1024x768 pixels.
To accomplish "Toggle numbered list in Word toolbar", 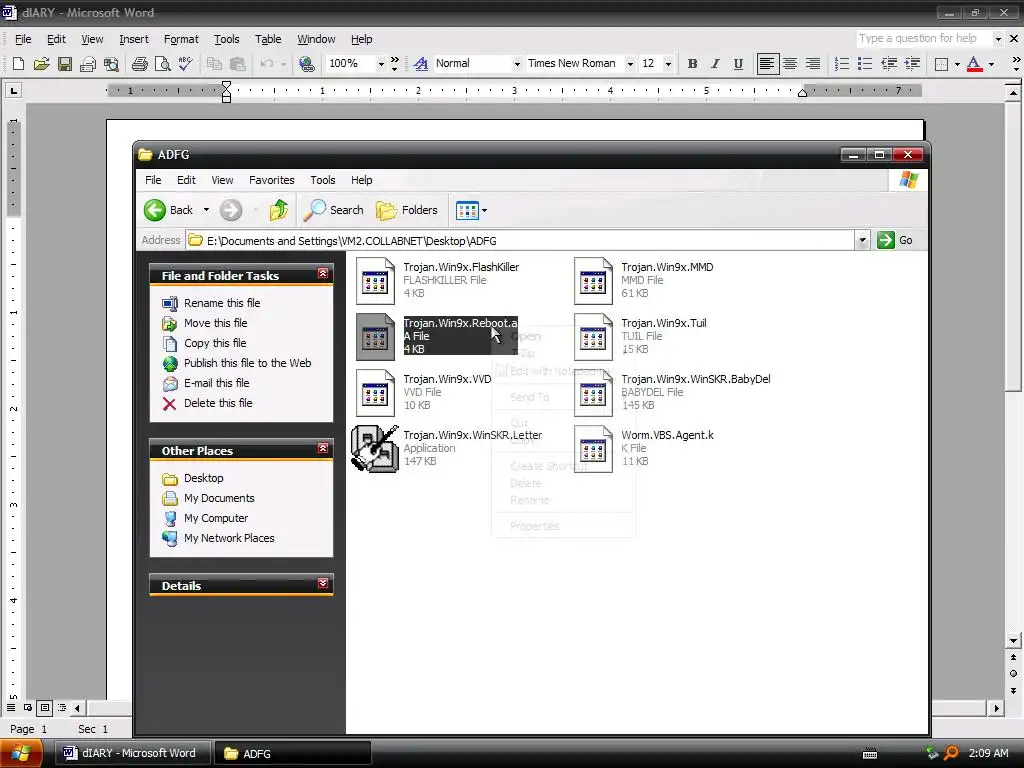I will pyautogui.click(x=842, y=63).
